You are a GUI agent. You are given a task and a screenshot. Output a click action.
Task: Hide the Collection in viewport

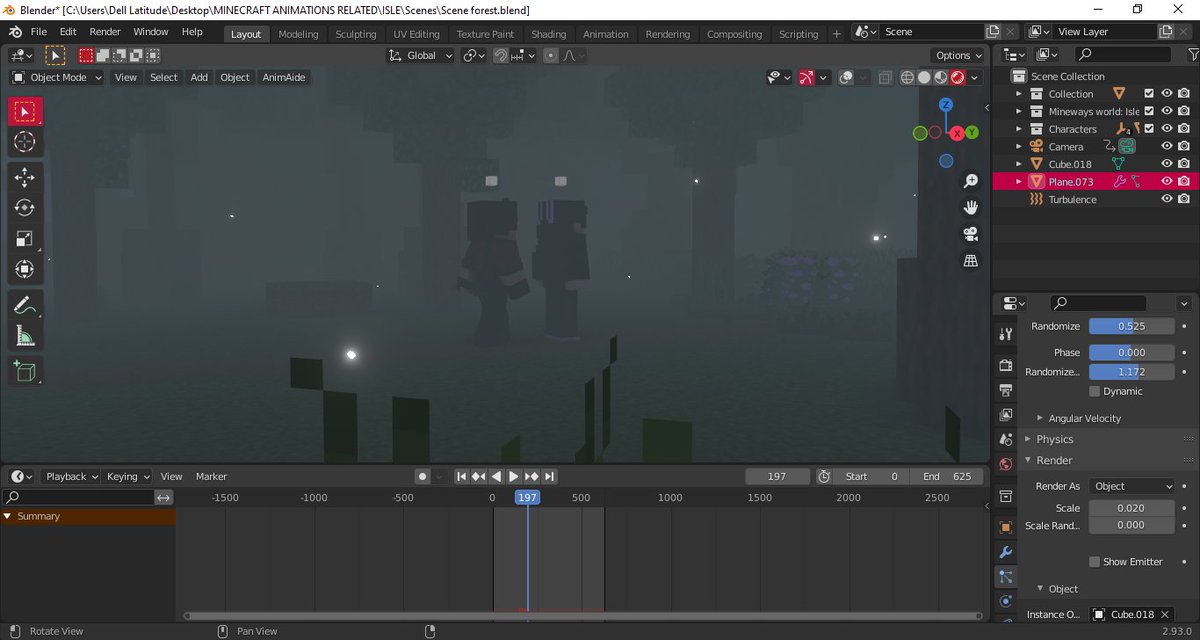(x=1166, y=94)
